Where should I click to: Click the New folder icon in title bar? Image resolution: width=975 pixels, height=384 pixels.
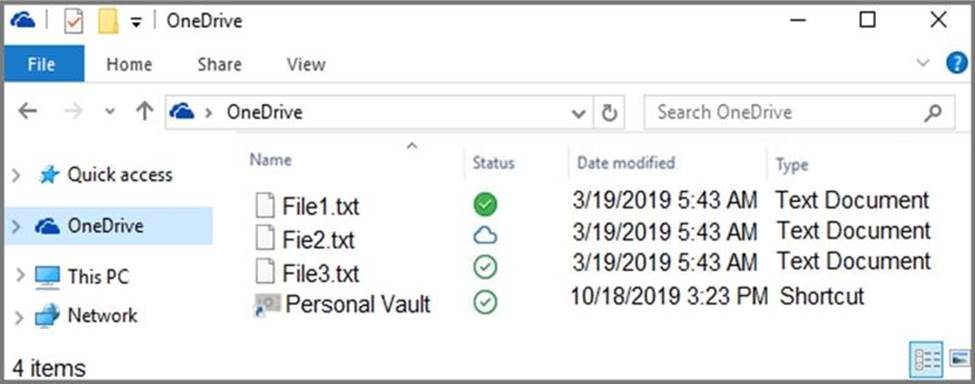(109, 22)
